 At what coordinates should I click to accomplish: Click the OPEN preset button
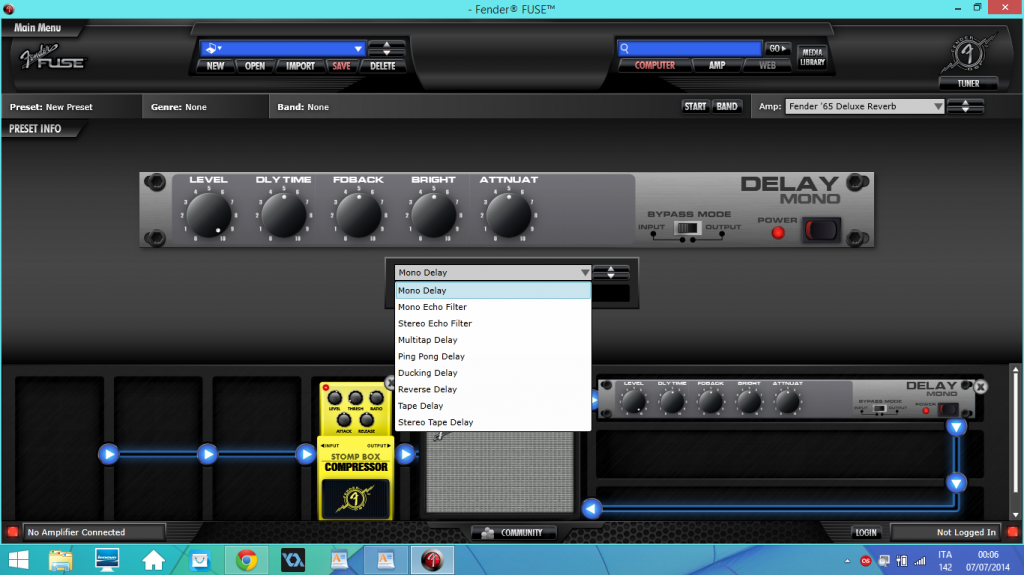pos(255,66)
